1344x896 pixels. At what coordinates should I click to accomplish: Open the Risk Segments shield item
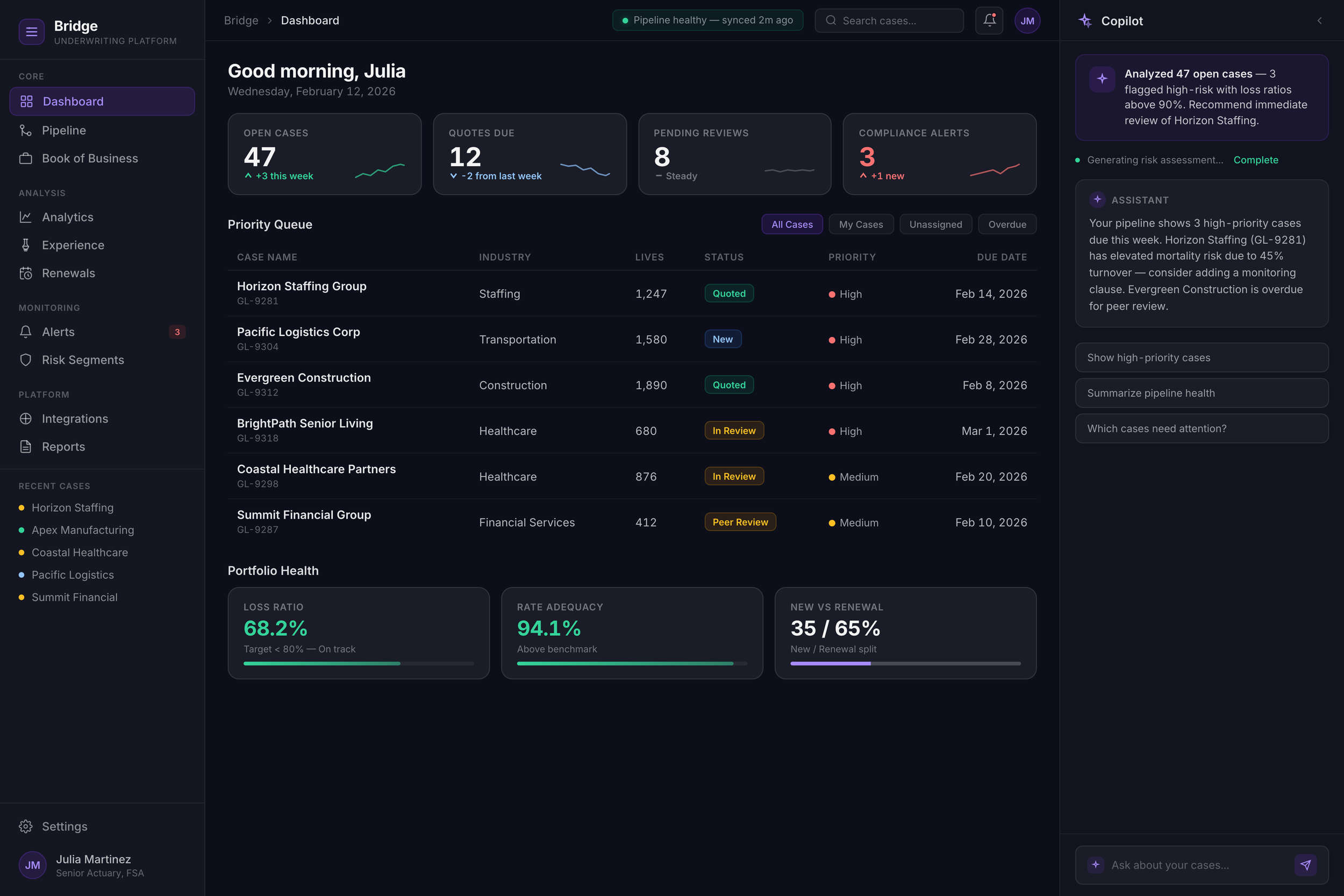click(82, 360)
